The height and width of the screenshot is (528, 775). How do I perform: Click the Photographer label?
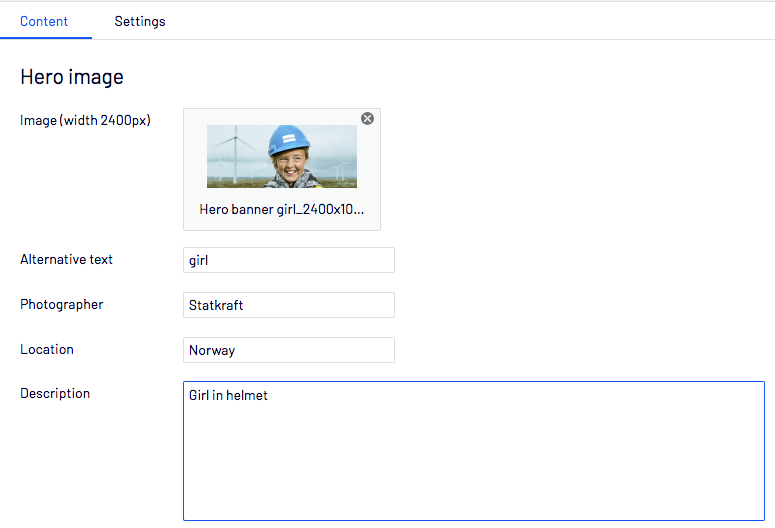(x=62, y=305)
